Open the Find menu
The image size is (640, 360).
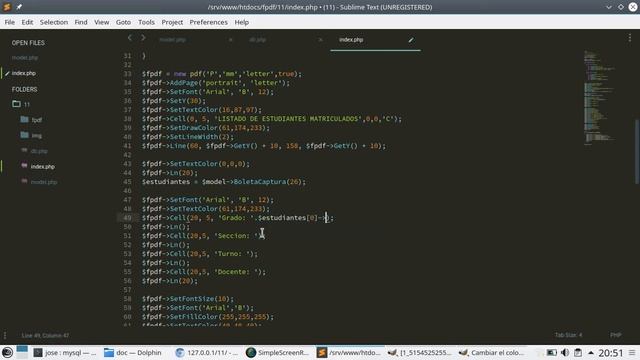click(x=81, y=22)
